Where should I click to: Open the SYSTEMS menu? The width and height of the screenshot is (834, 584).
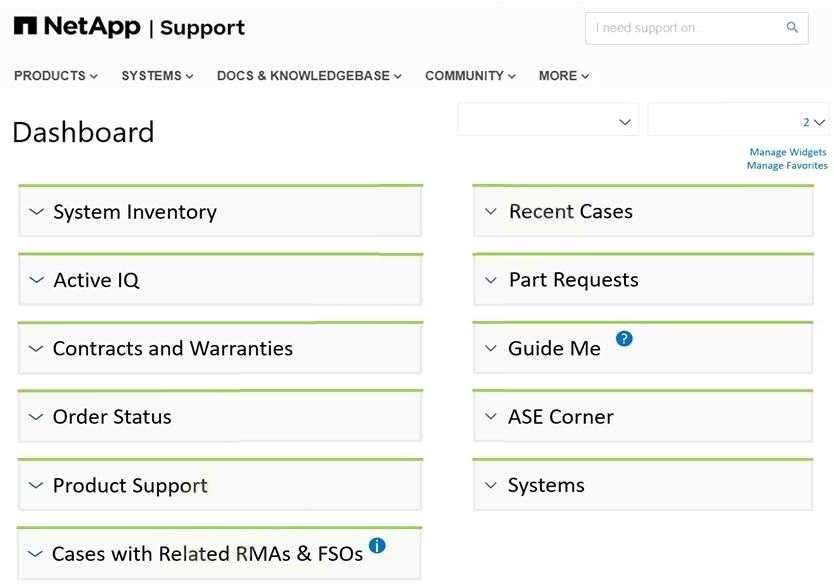pyautogui.click(x=157, y=76)
